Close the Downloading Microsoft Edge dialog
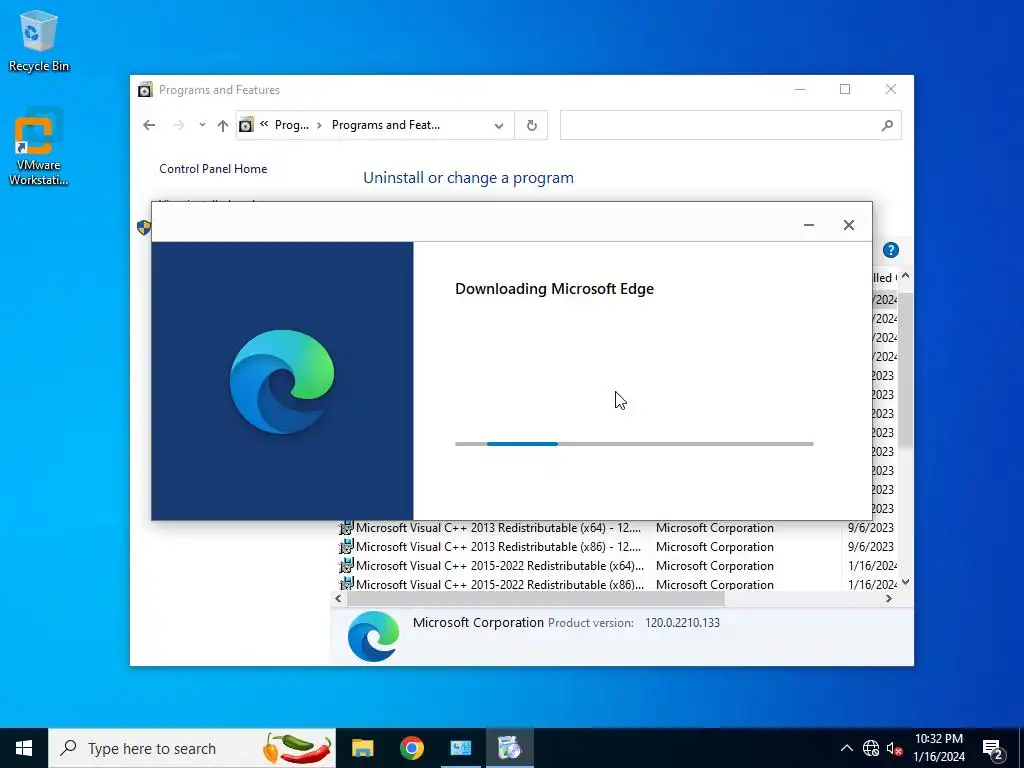Image resolution: width=1024 pixels, height=768 pixels. [848, 225]
